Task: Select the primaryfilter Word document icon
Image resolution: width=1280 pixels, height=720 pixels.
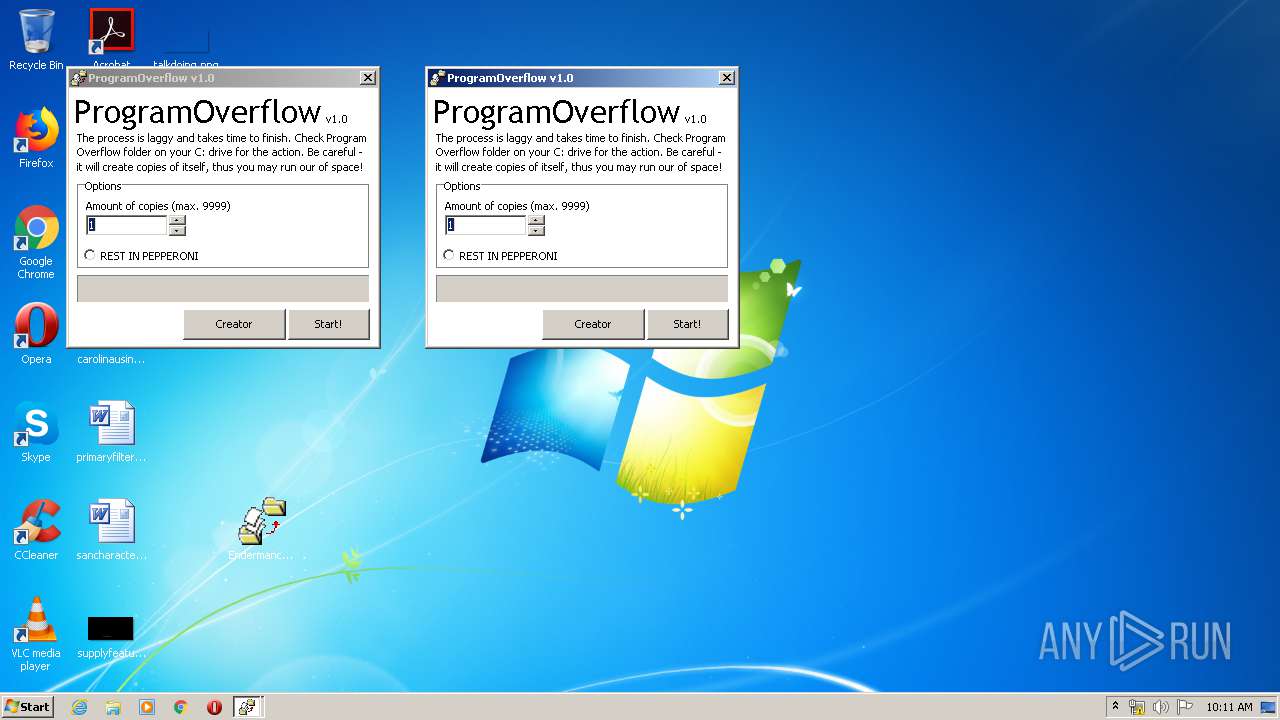Action: pyautogui.click(x=111, y=432)
